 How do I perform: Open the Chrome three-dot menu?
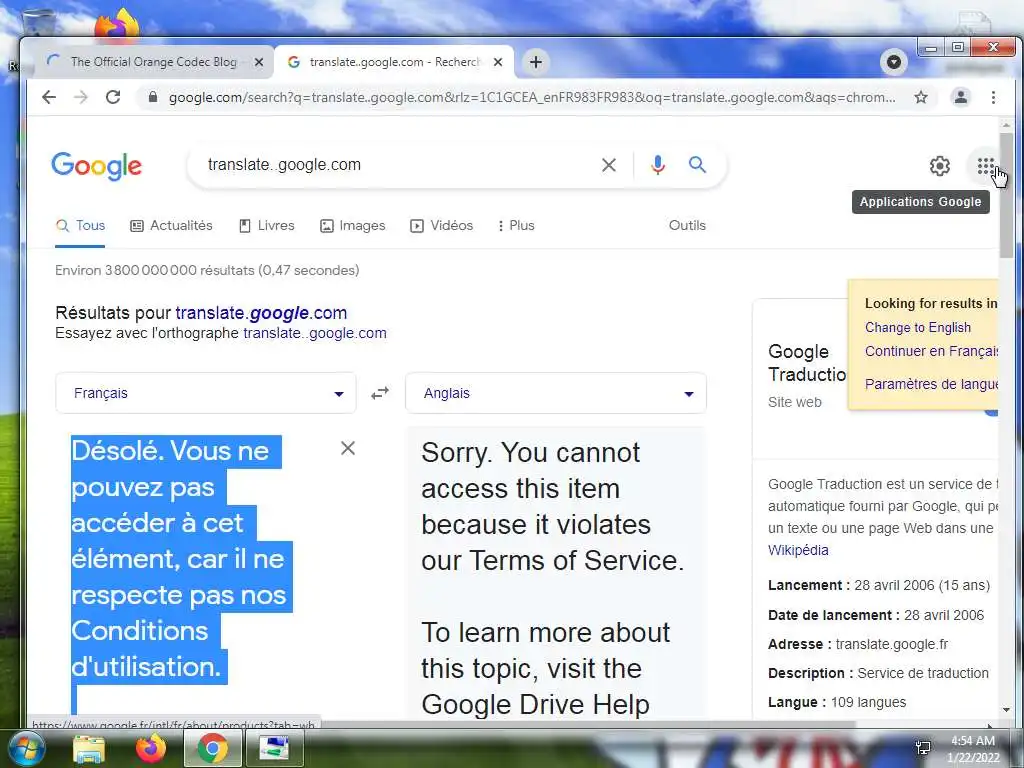tap(993, 97)
